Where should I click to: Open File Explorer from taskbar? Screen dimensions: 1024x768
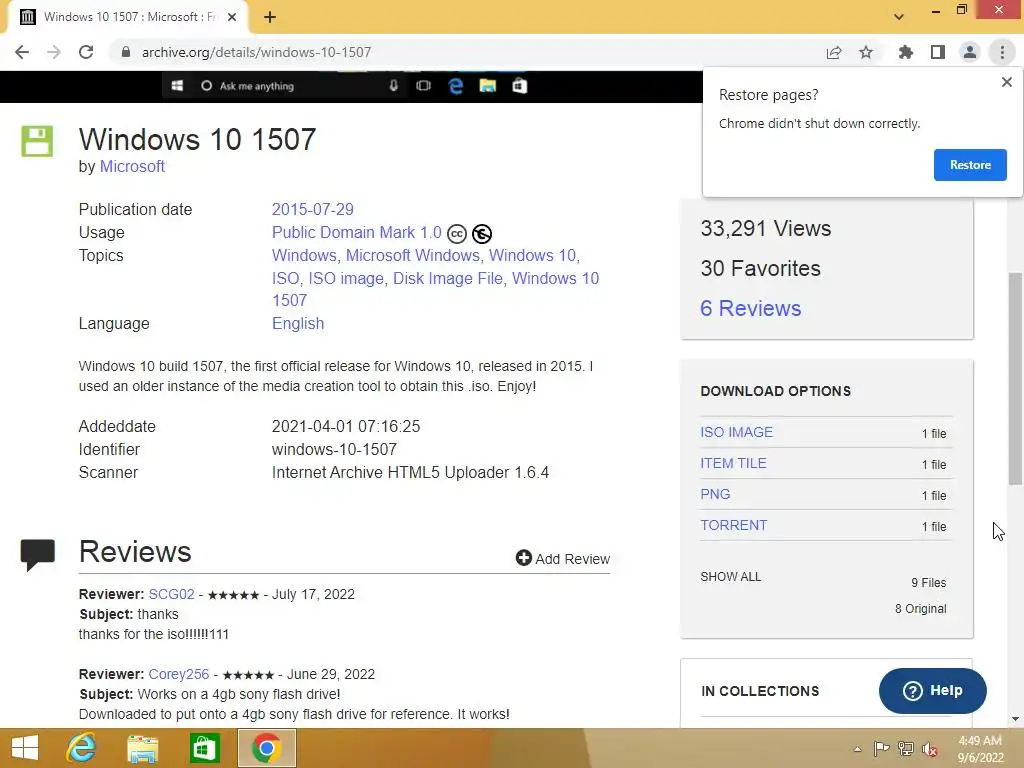point(142,748)
